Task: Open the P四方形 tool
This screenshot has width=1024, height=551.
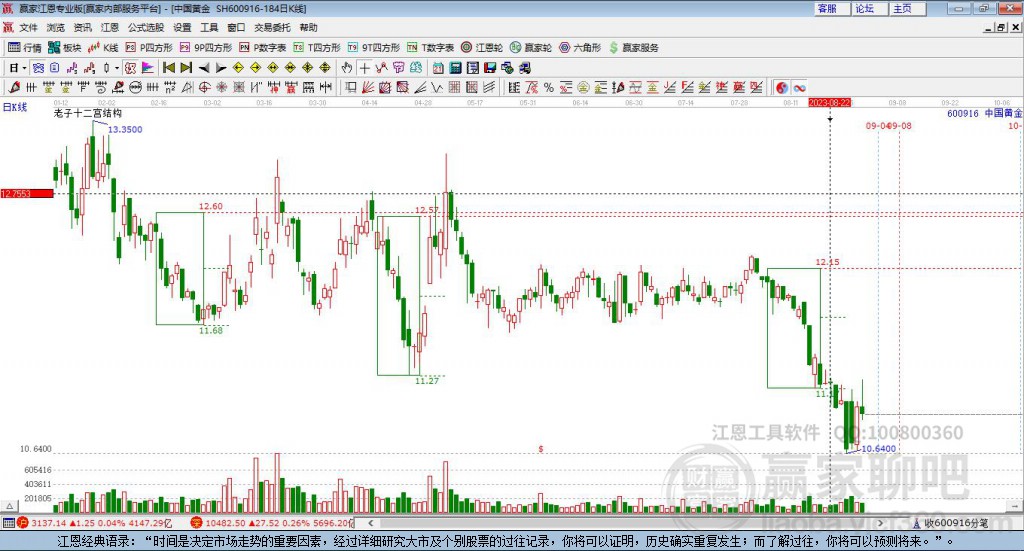Action: (x=149, y=48)
